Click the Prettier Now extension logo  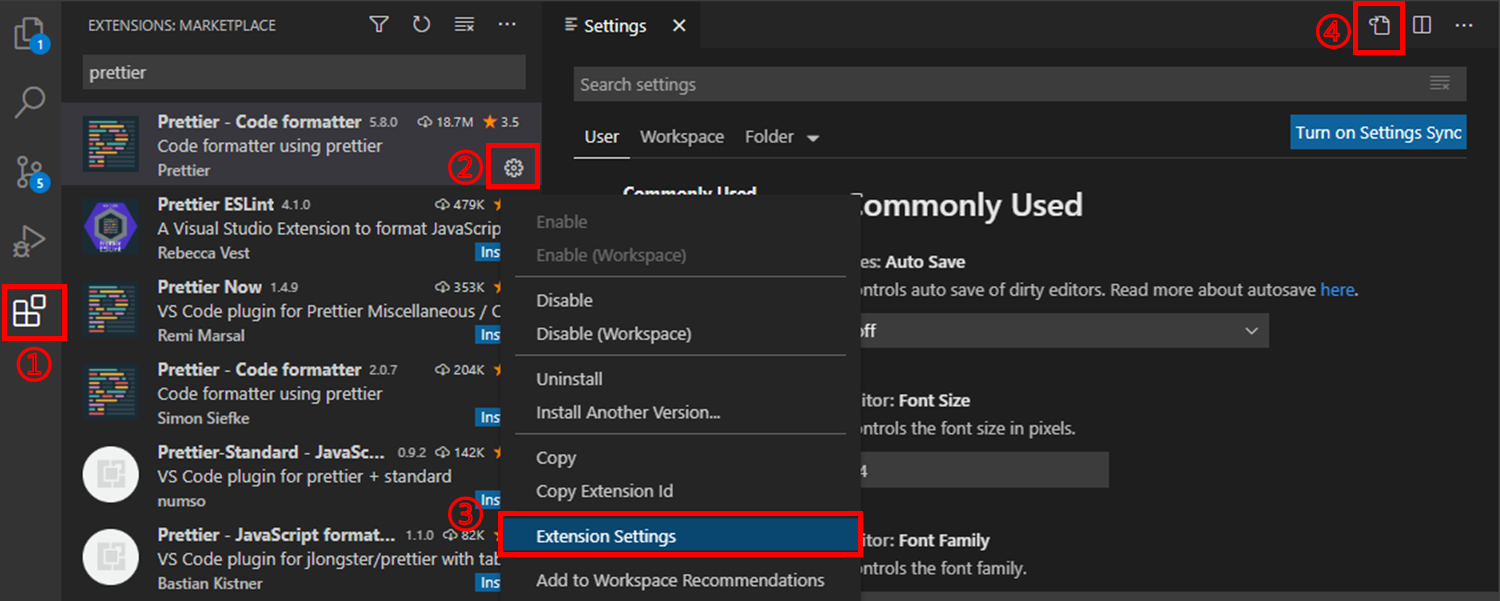pyautogui.click(x=110, y=310)
